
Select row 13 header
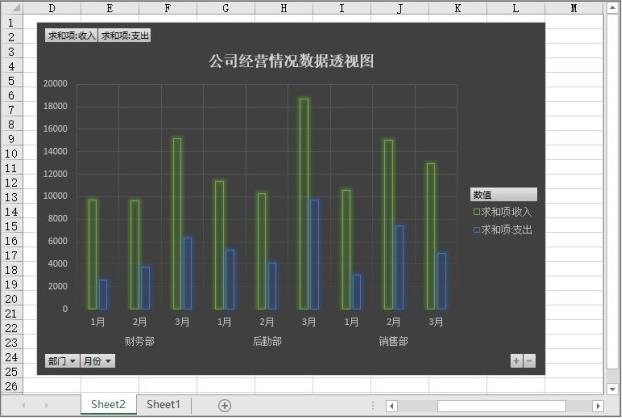click(12, 197)
